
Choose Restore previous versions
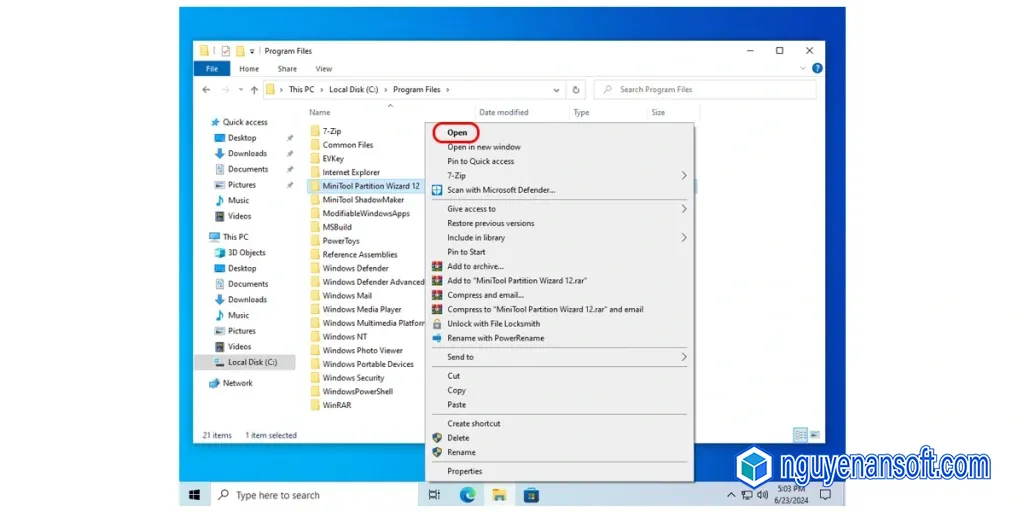[490, 223]
